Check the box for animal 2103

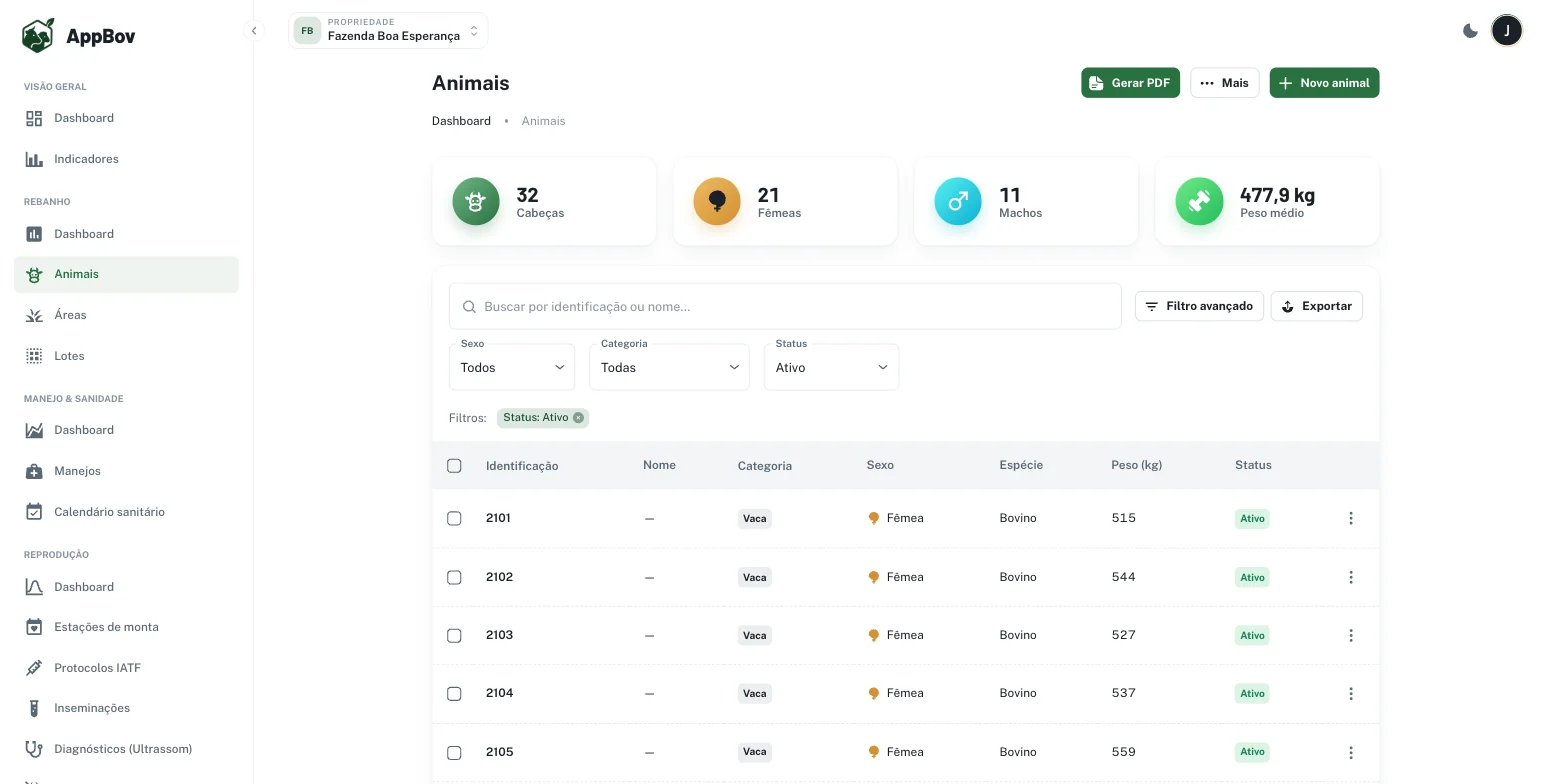(x=454, y=635)
